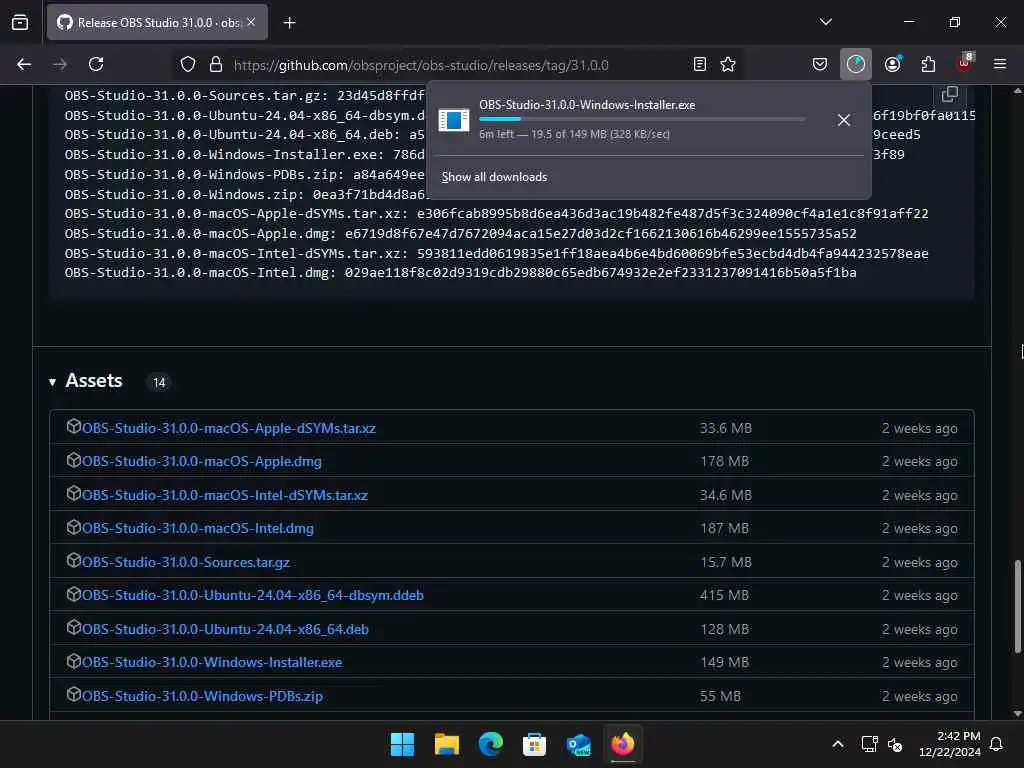Open the tracking protection shield icon

(188, 65)
